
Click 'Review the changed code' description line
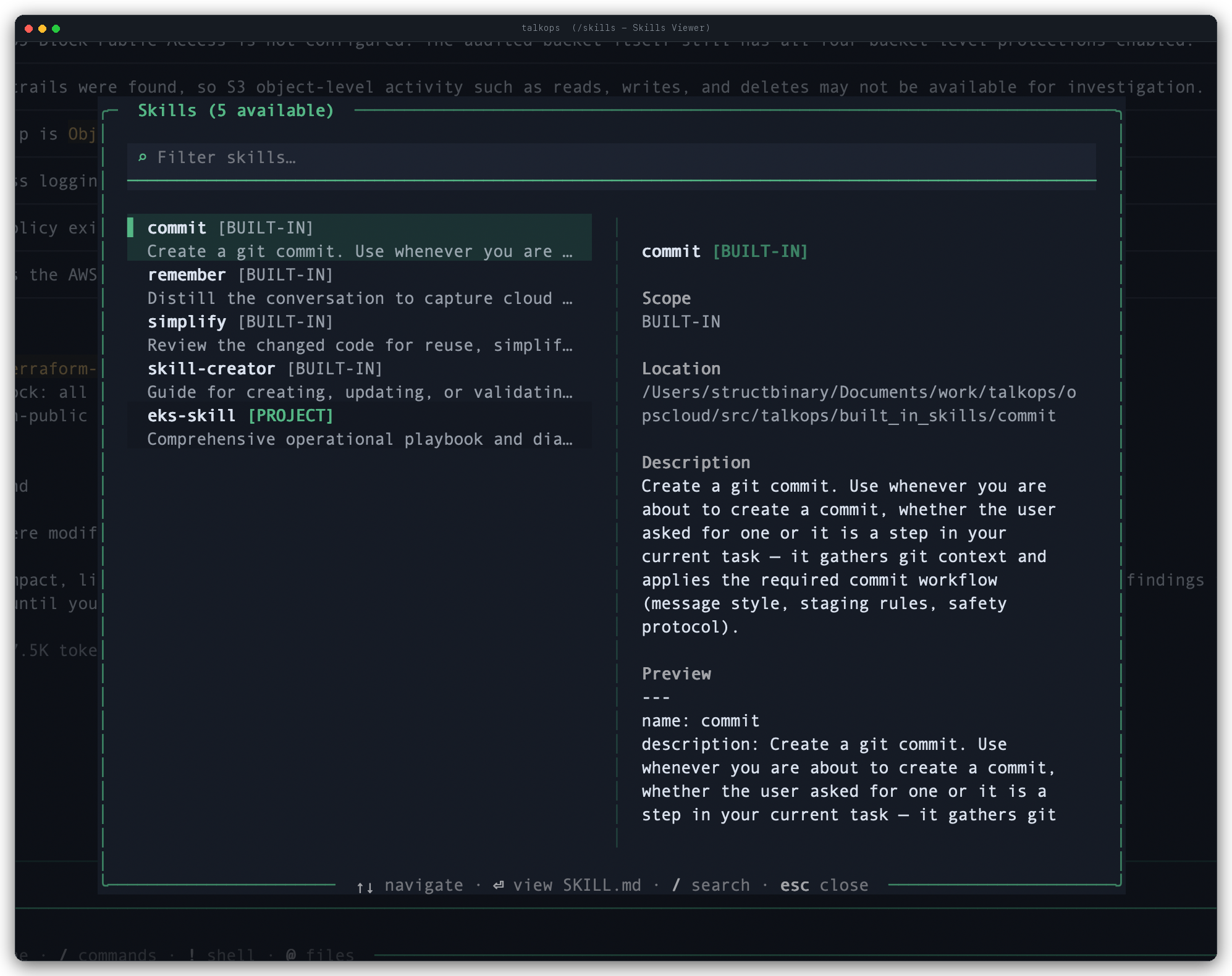(x=360, y=345)
